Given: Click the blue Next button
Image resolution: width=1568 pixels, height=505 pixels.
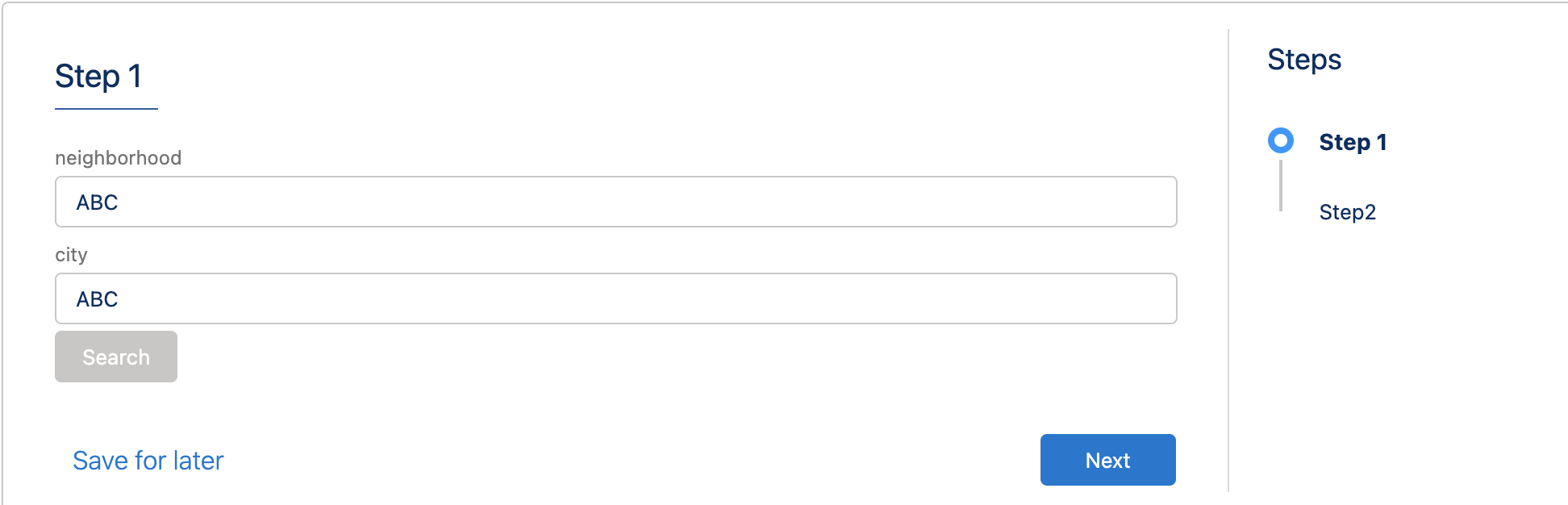Looking at the screenshot, I should coord(1107,460).
